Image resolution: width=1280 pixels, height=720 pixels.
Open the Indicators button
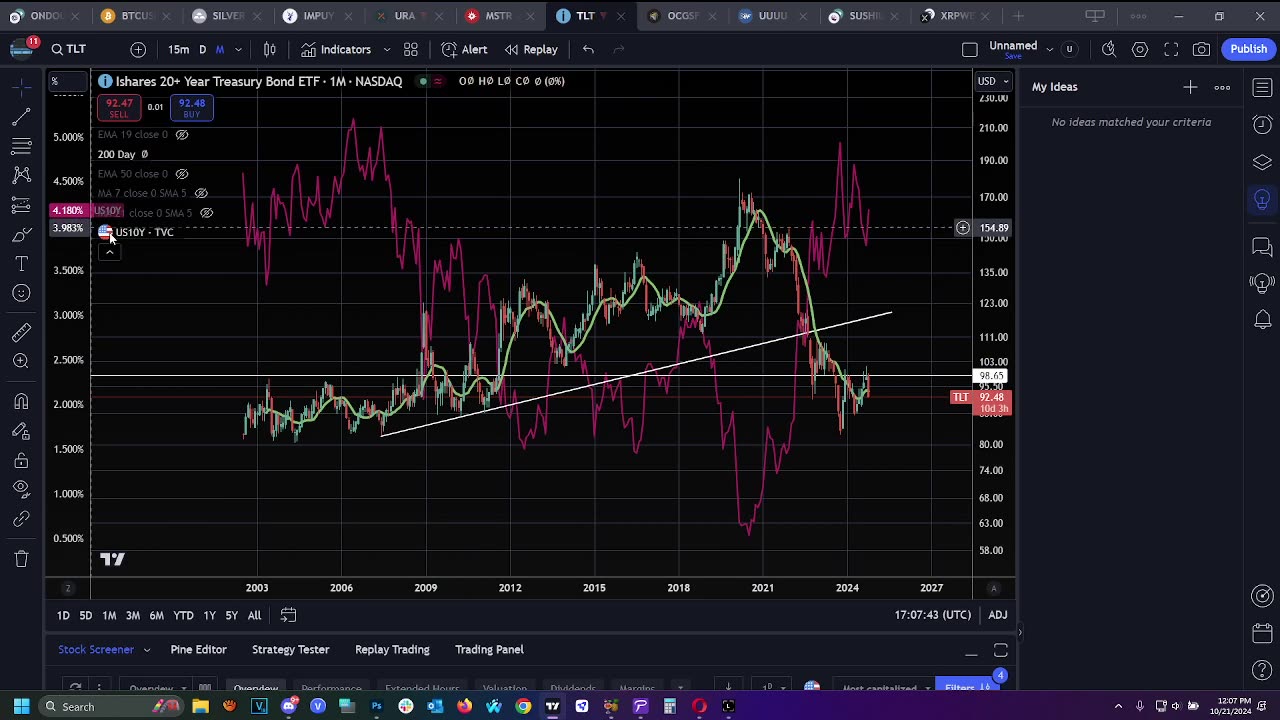[336, 49]
